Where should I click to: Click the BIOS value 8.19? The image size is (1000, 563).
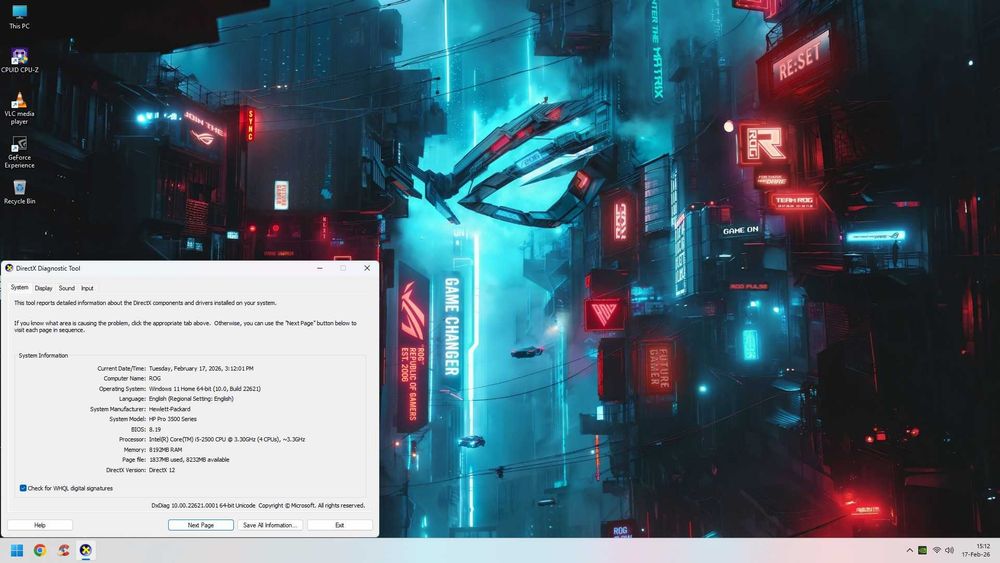[155, 429]
